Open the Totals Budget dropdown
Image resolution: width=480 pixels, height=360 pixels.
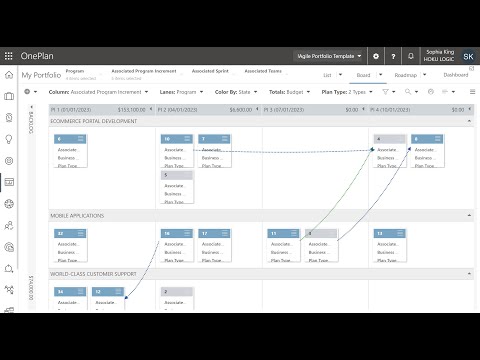pyautogui.click(x=289, y=92)
